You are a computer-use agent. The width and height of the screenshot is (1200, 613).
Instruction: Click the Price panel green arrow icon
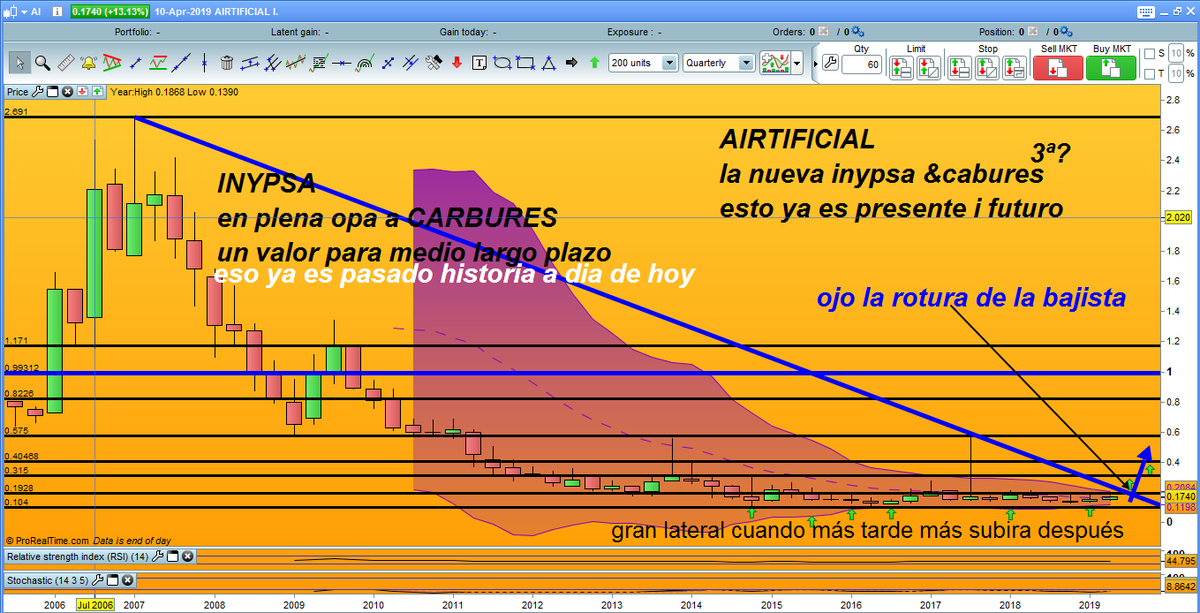97,92
